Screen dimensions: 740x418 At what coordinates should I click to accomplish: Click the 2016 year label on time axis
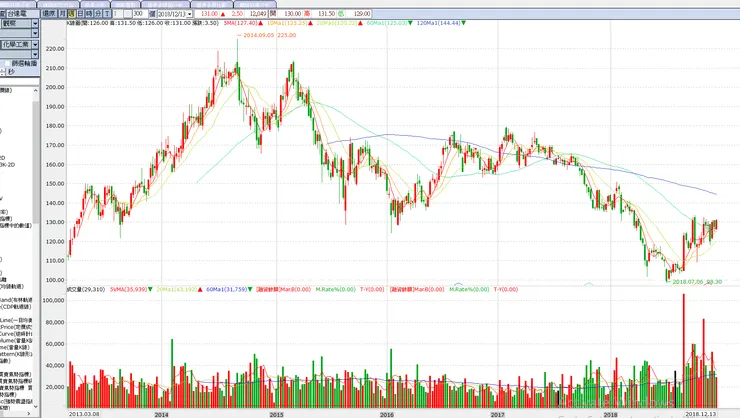tap(387, 415)
